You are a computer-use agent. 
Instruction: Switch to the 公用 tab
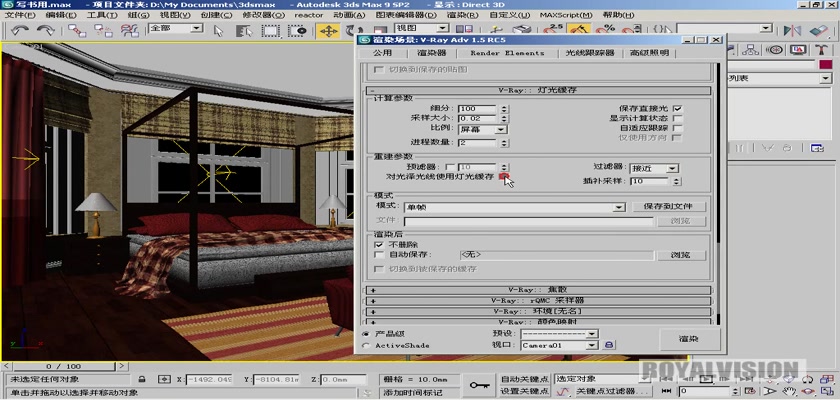pyautogui.click(x=382, y=53)
